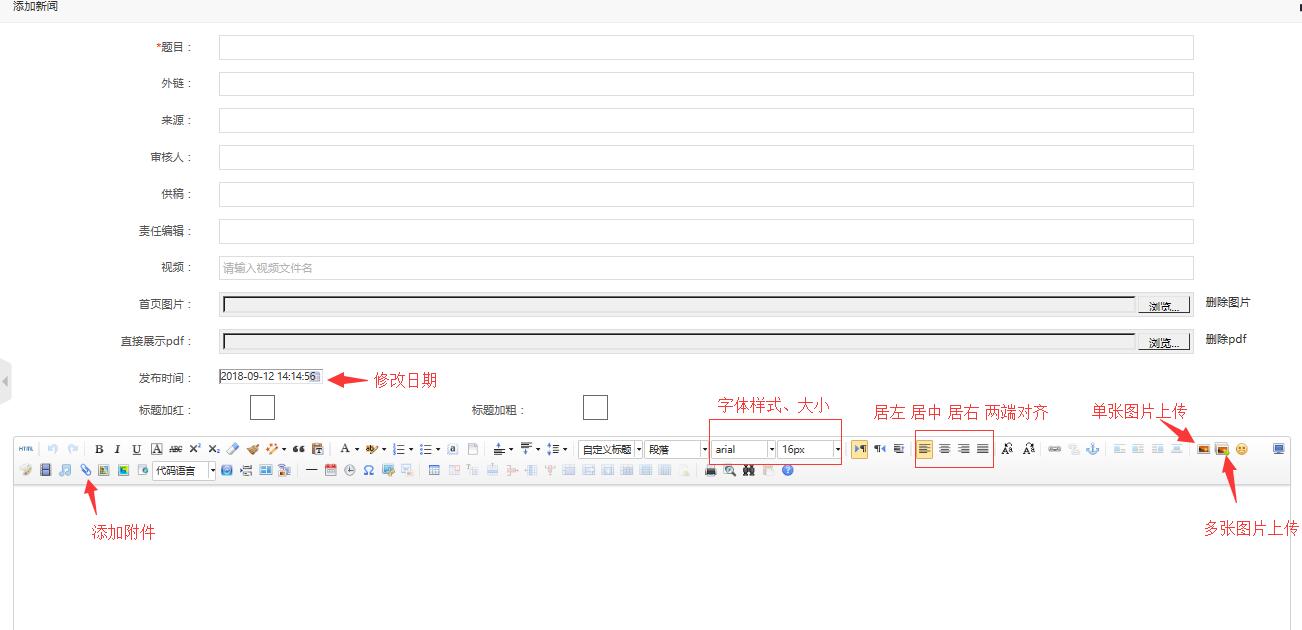Click 浏览 button for 首页图片

[1164, 306]
